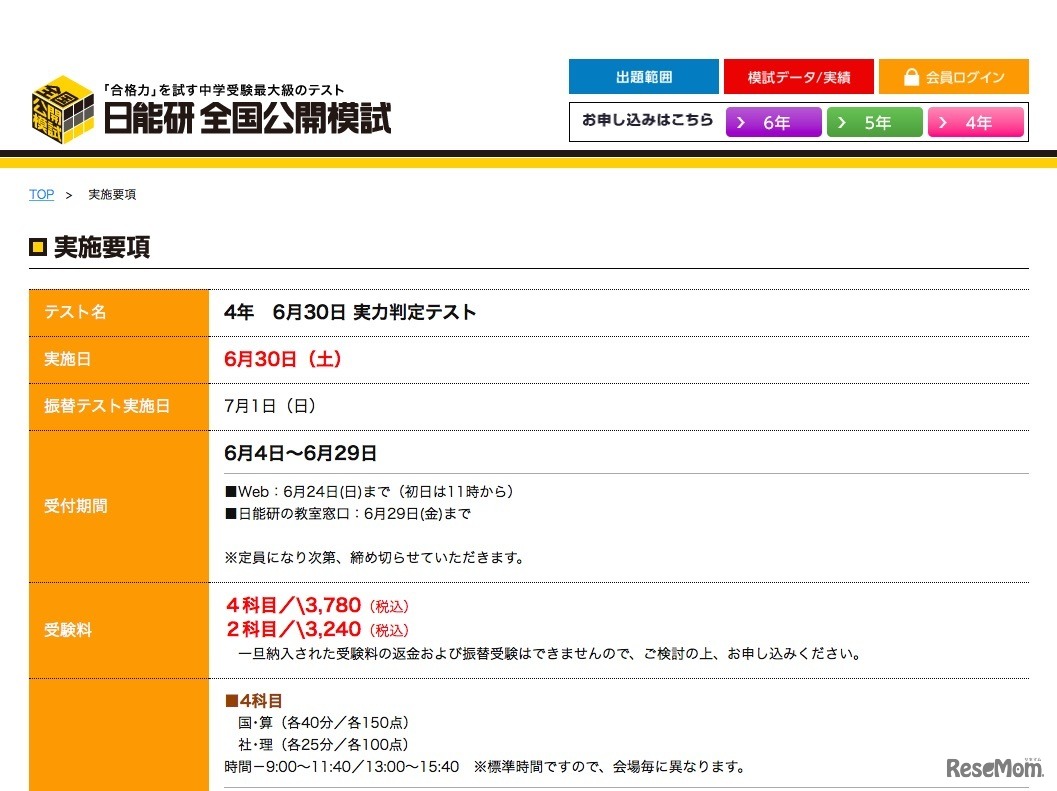Open the 出題範囲 tab

[644, 76]
